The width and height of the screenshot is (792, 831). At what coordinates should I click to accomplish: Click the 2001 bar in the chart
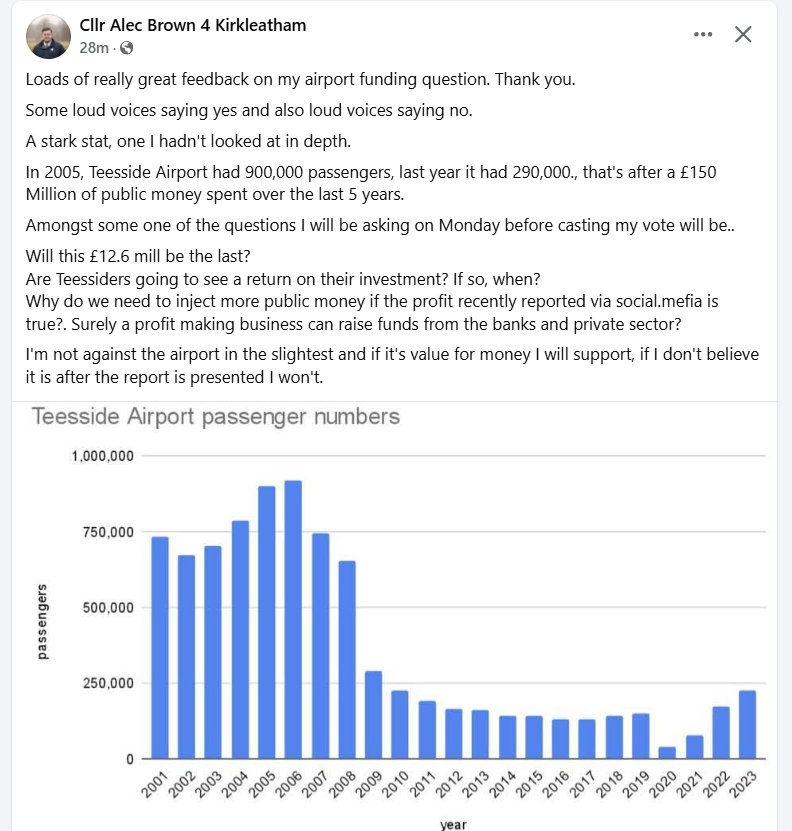tap(160, 648)
